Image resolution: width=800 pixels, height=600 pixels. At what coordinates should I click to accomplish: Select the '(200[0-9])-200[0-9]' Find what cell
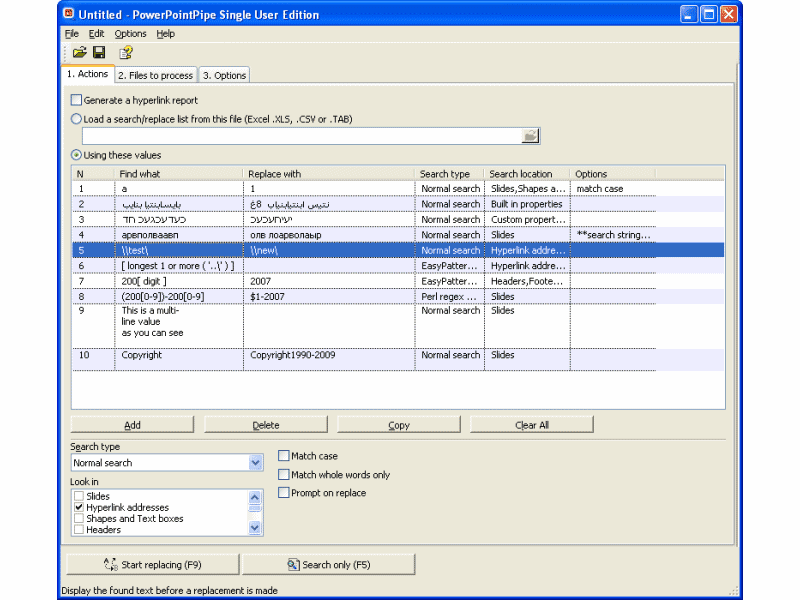179,296
